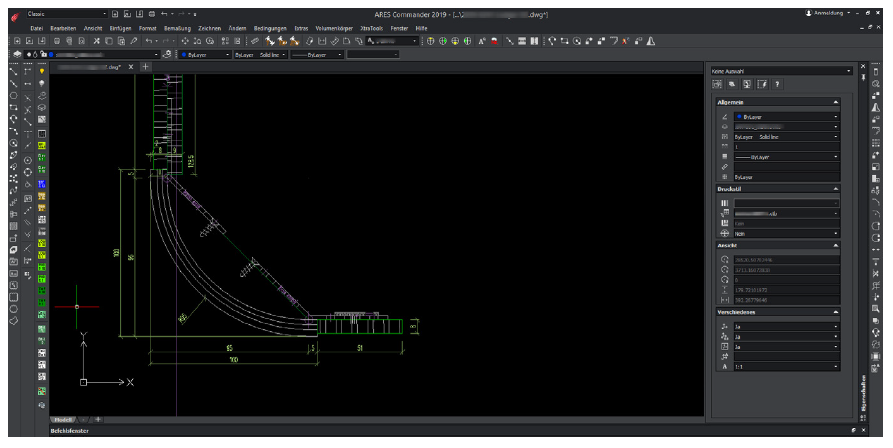Screen dimensions: 893x448
Task: Collapse the Druckstil section
Action: coord(836,189)
